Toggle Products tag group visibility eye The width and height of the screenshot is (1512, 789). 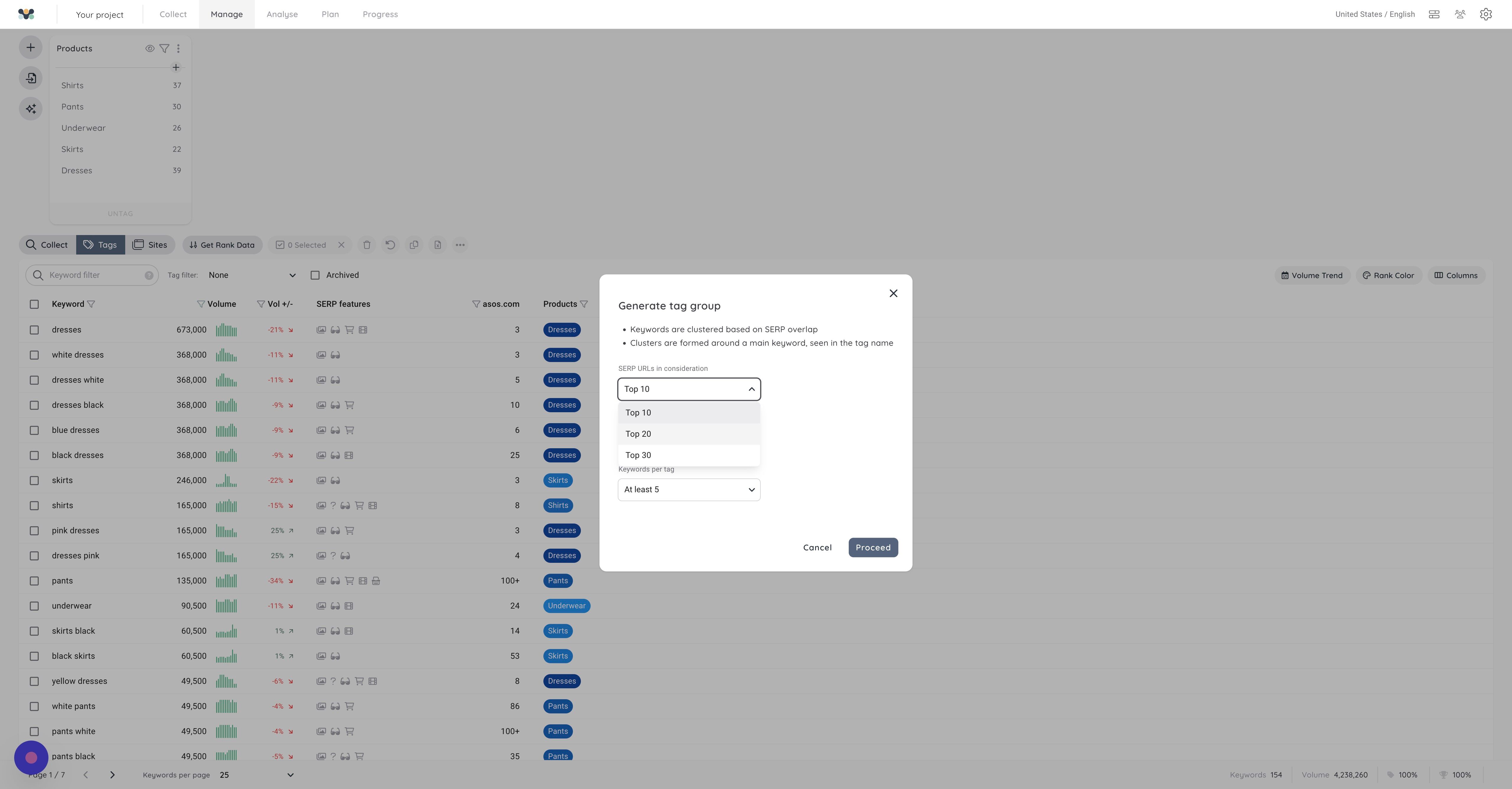click(x=150, y=49)
